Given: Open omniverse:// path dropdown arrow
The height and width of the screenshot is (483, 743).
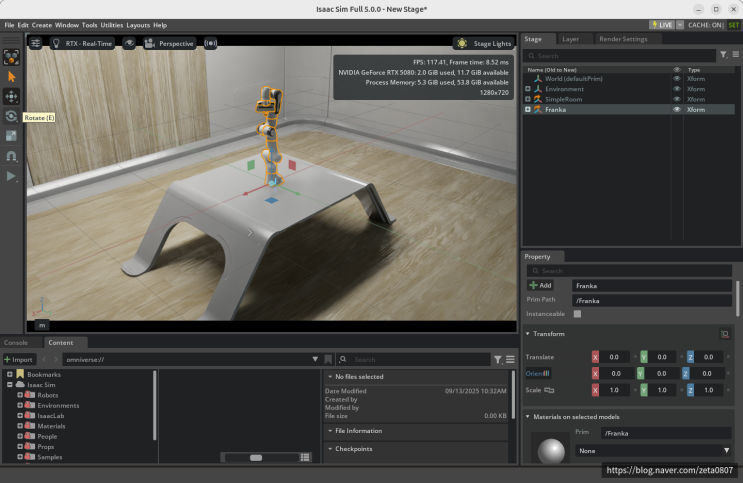Looking at the screenshot, I should click(x=315, y=359).
